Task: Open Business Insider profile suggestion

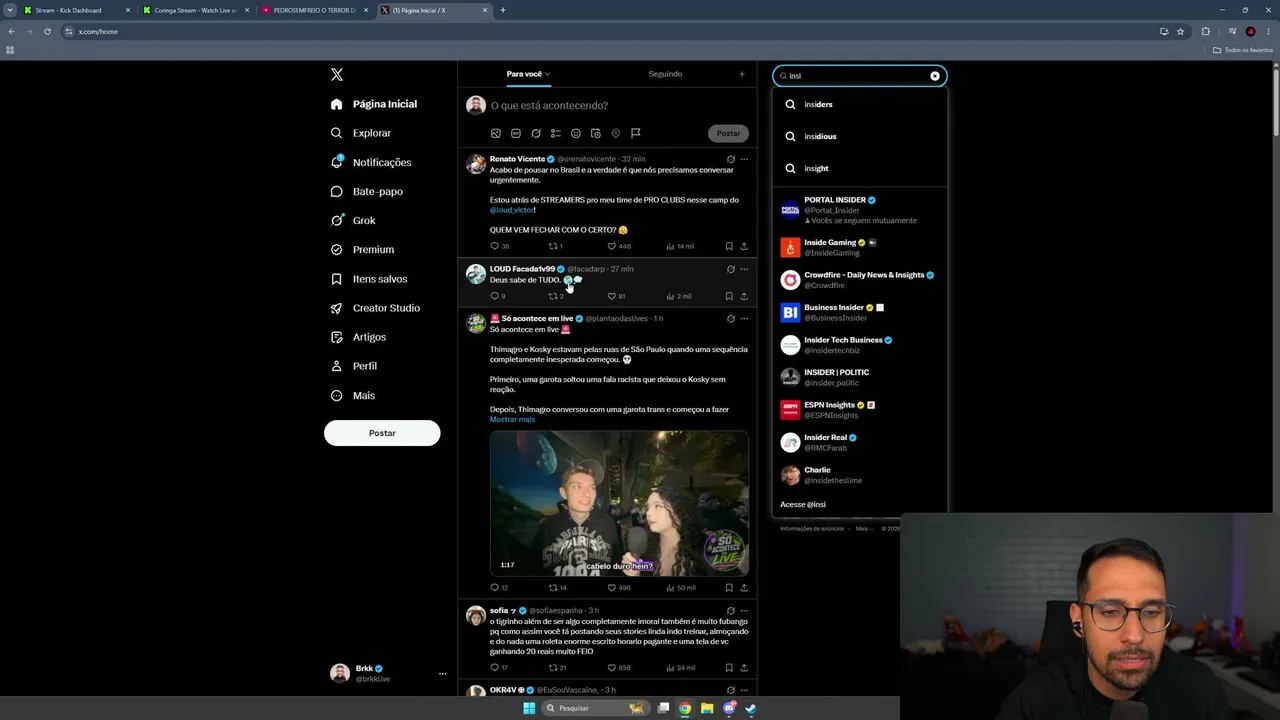Action: [860, 312]
